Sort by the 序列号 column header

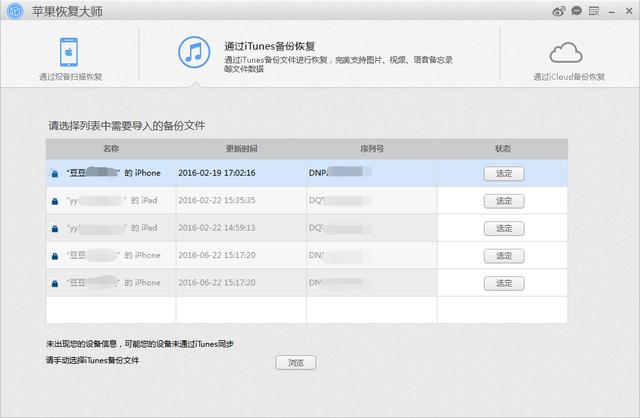[x=372, y=149]
